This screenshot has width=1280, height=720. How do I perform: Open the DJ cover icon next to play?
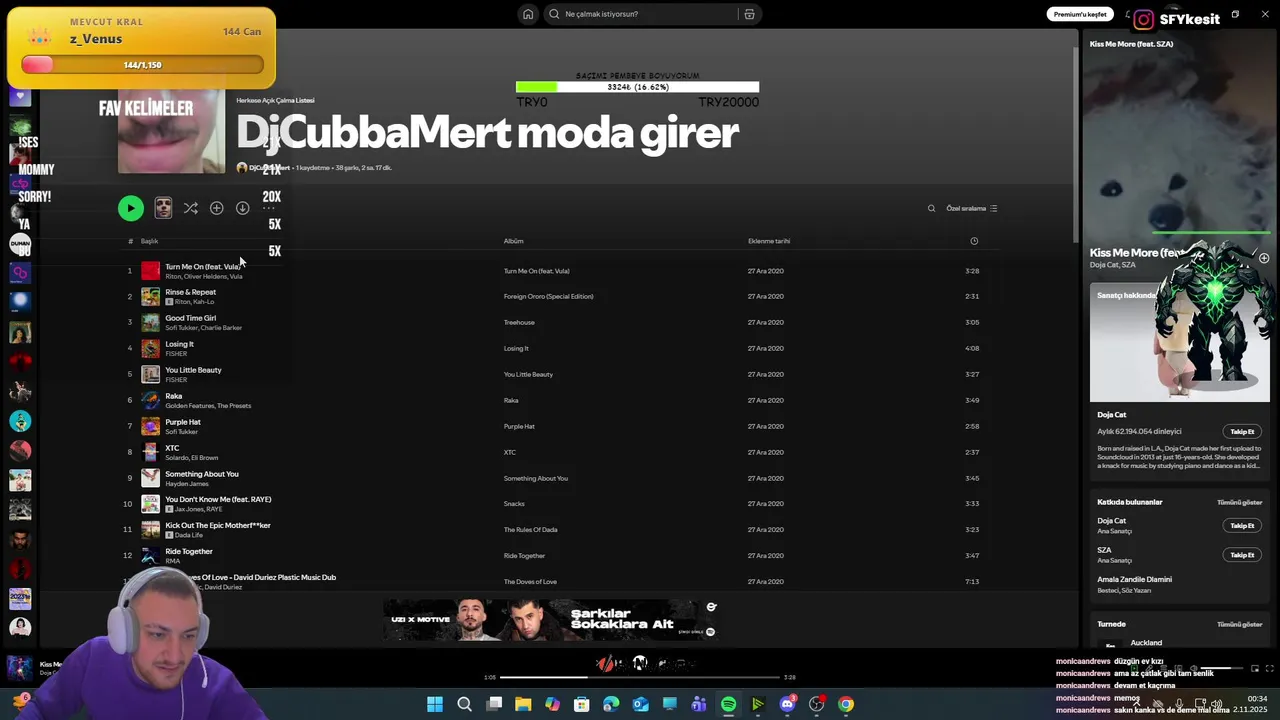pos(163,208)
